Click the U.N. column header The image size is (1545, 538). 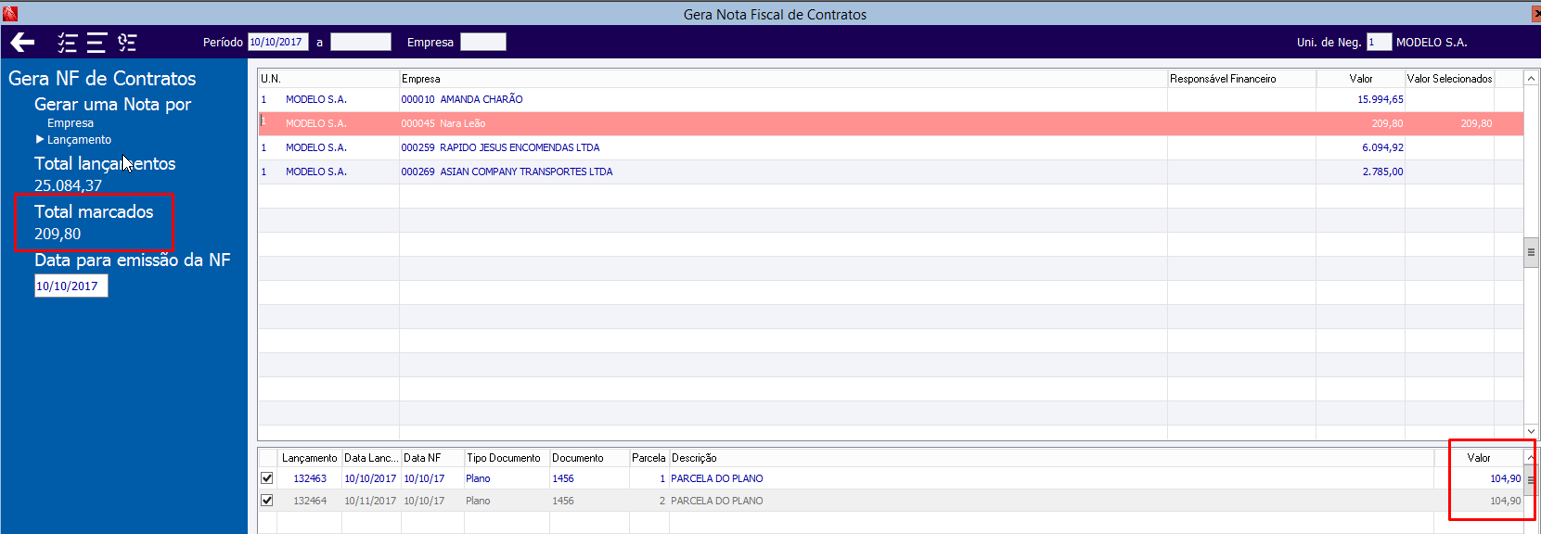(x=328, y=78)
